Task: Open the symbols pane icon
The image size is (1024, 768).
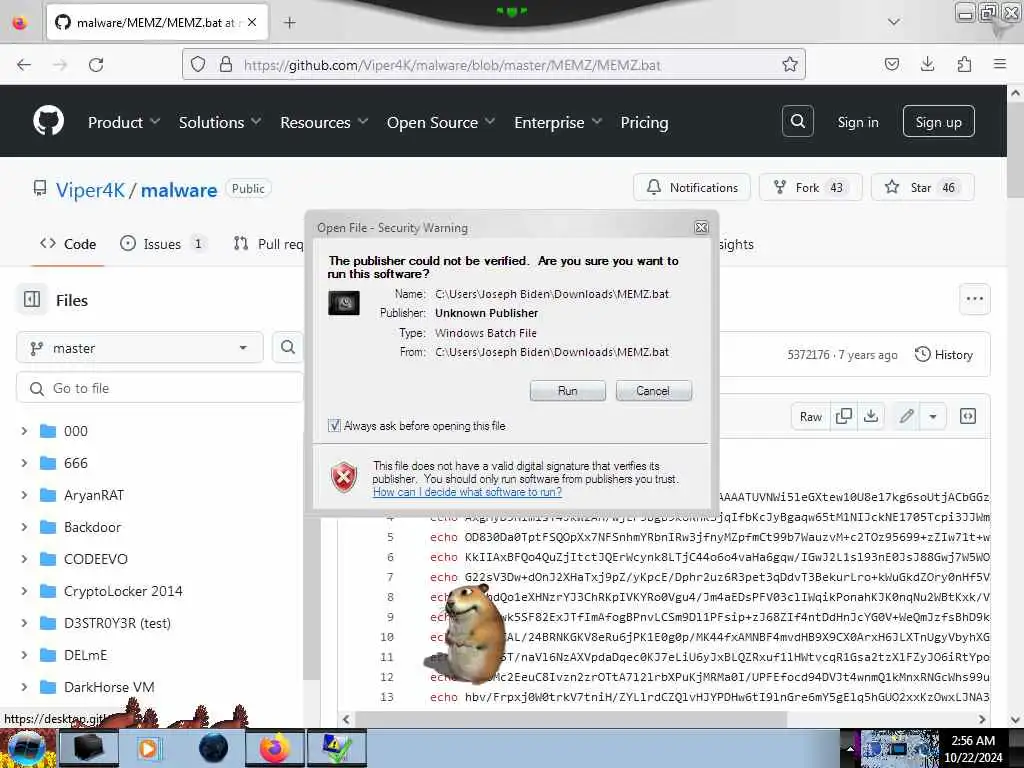Action: click(968, 416)
